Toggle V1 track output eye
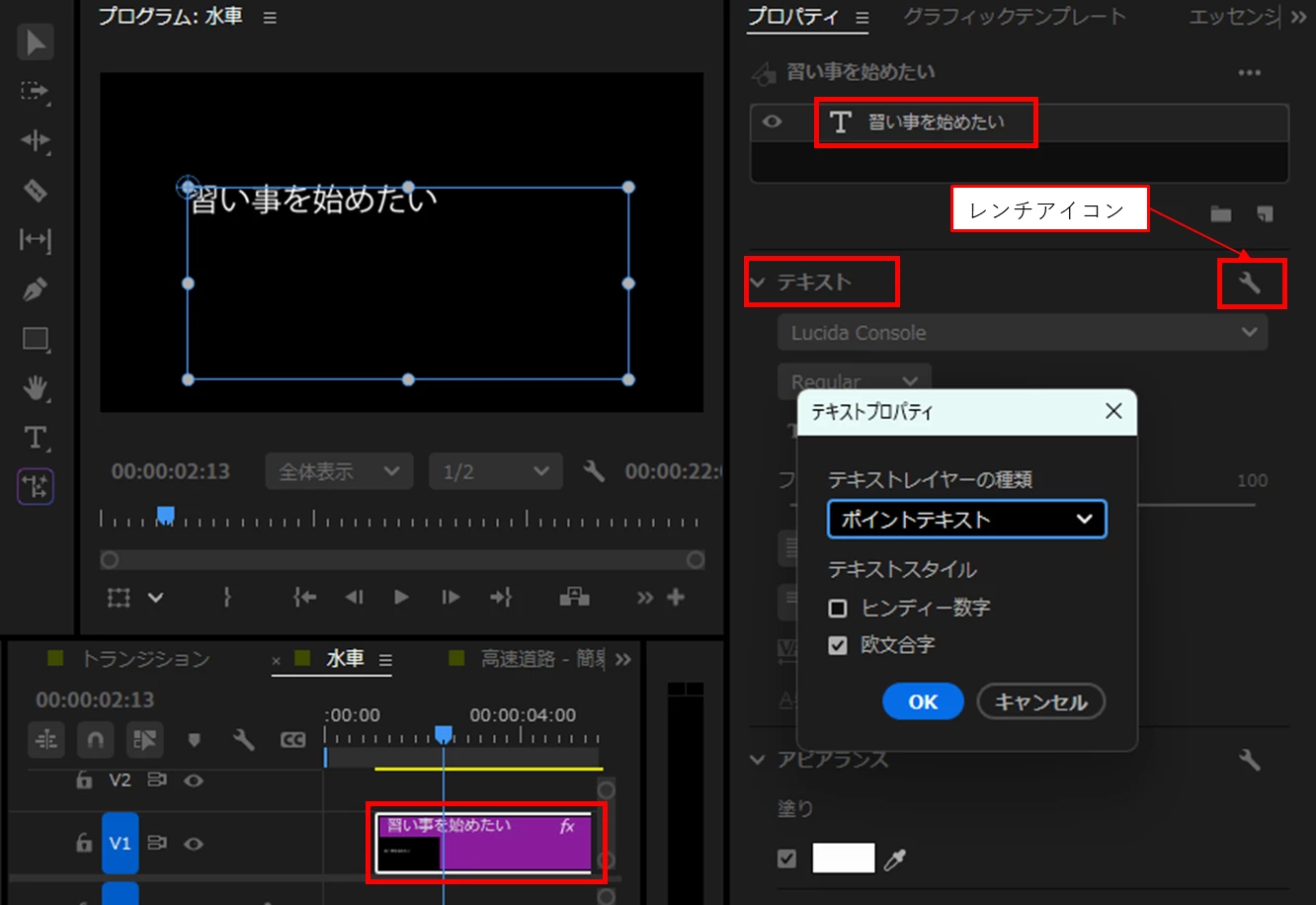 pos(194,844)
